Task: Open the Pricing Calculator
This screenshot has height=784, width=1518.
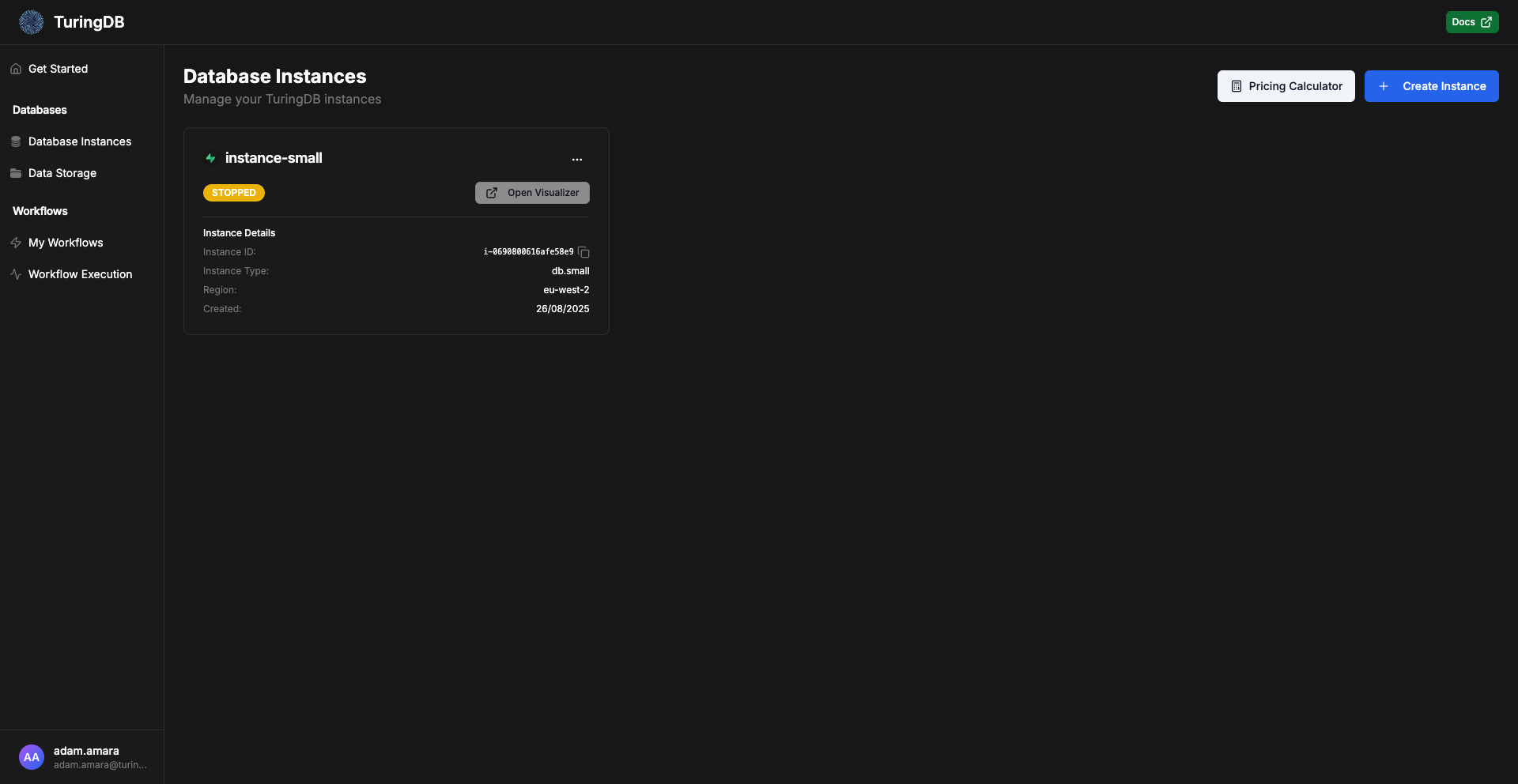Action: click(1286, 86)
